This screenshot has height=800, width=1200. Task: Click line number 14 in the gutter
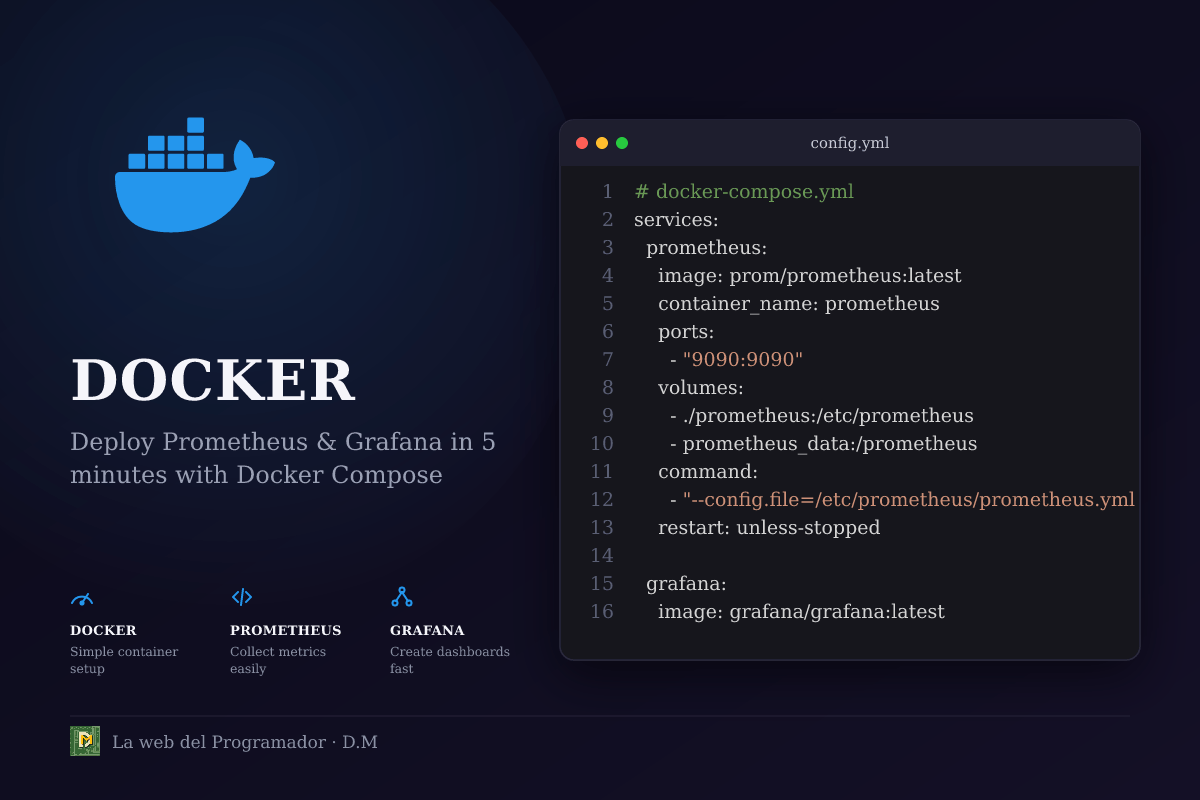click(602, 556)
